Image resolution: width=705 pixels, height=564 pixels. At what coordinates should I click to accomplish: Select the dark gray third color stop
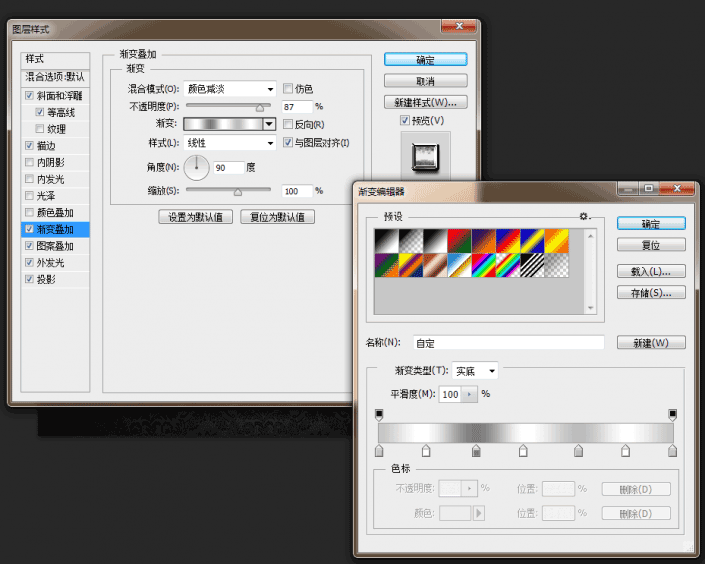tap(476, 451)
